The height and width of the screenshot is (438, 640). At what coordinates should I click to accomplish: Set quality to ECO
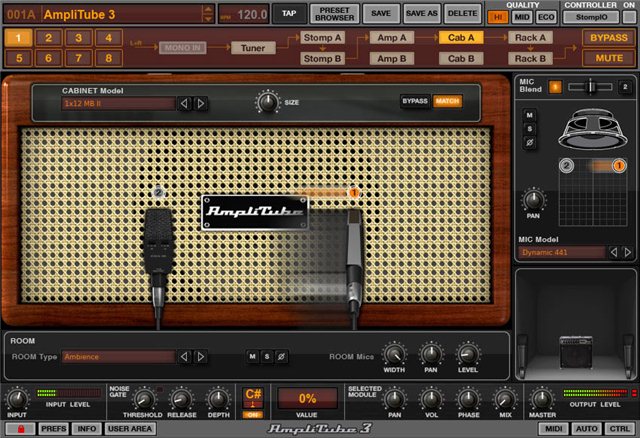546,17
